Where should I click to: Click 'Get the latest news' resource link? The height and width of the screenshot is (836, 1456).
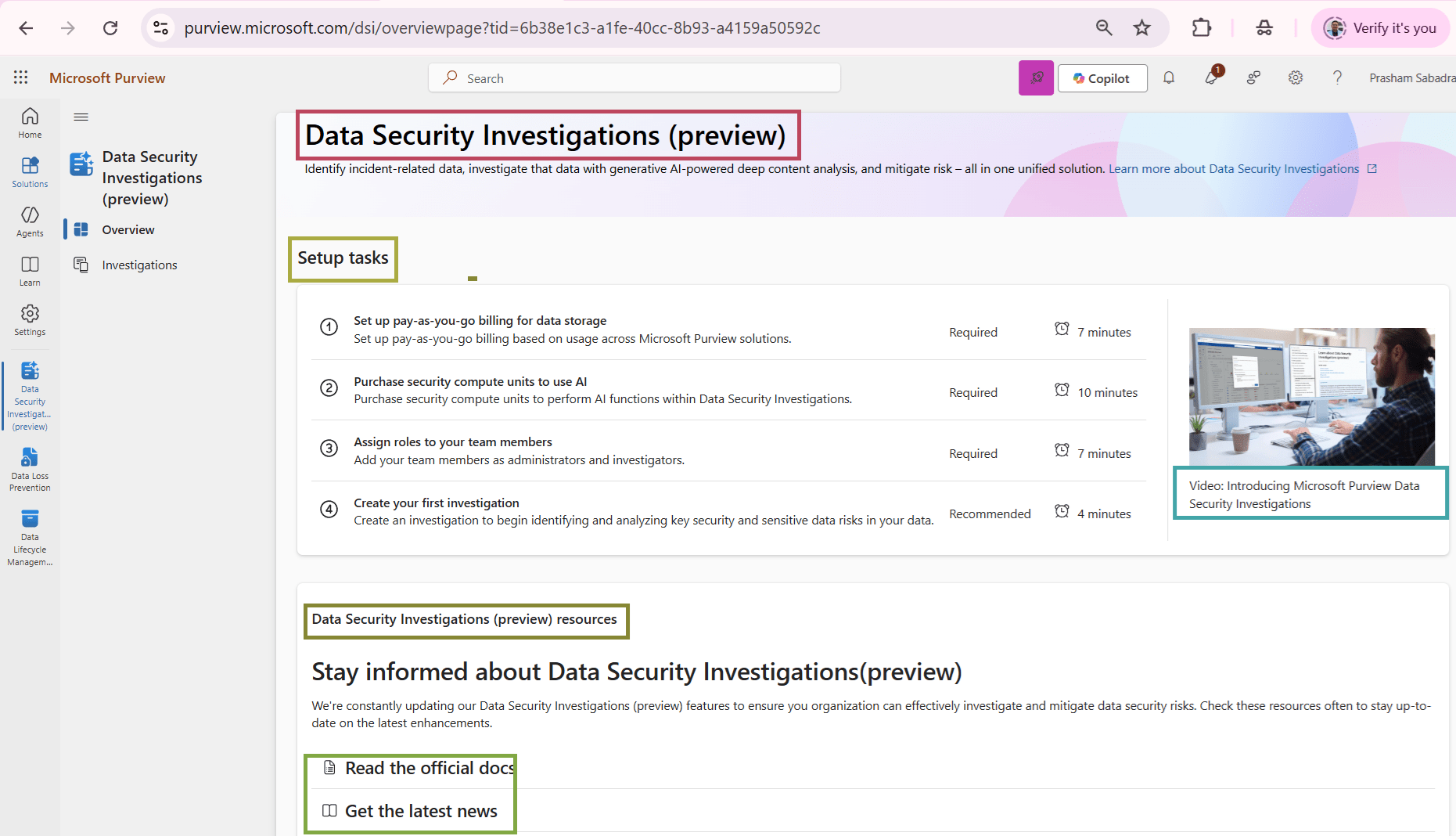coord(421,811)
